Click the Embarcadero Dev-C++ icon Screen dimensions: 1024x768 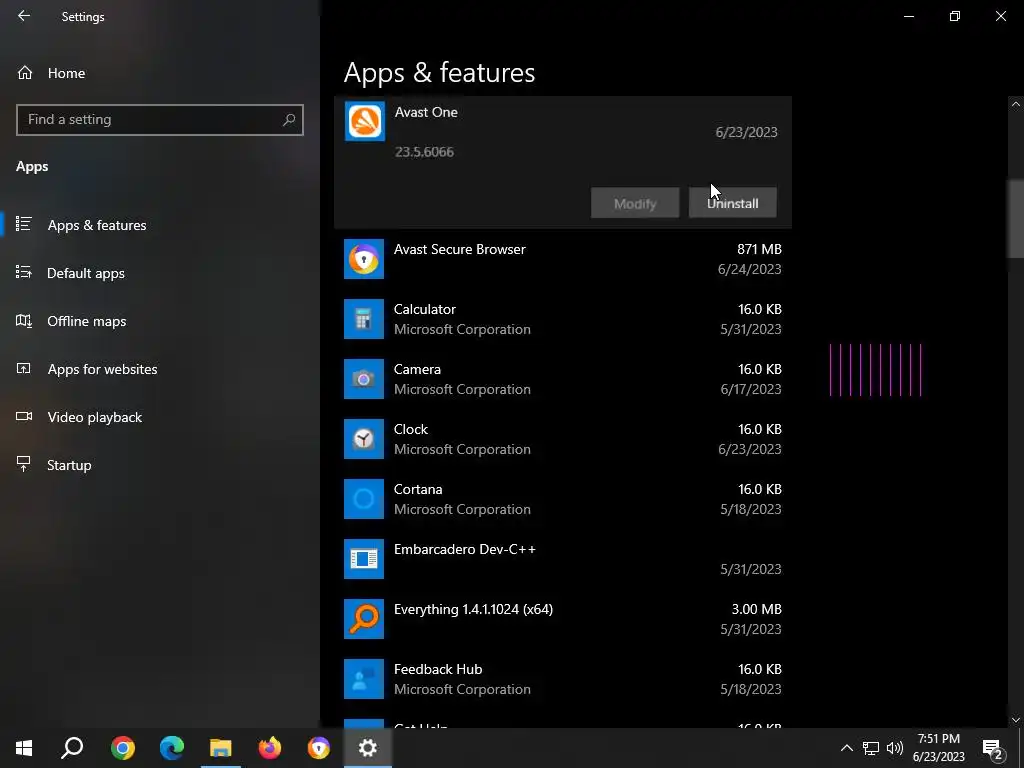click(364, 560)
